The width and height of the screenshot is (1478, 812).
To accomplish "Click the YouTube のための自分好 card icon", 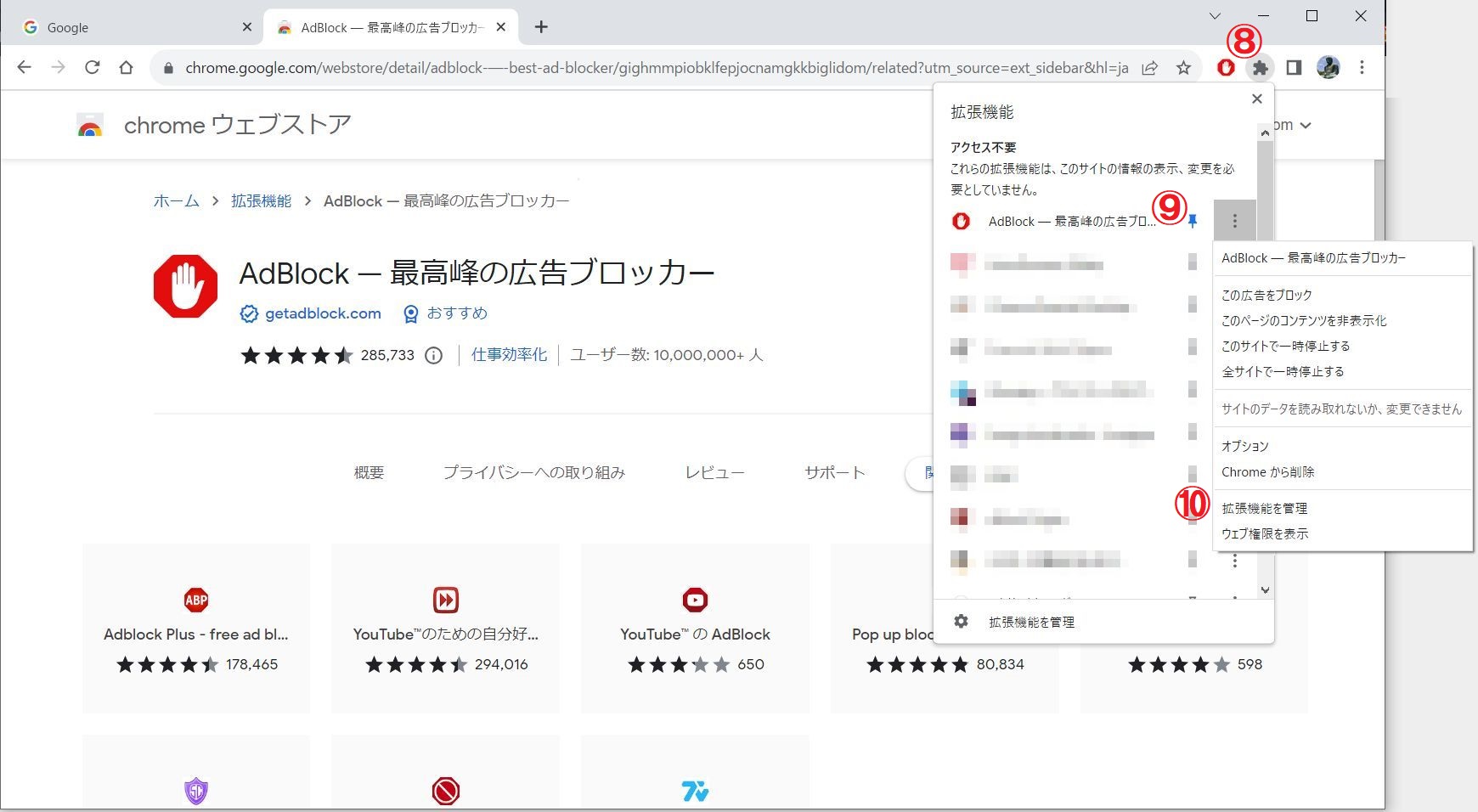I will (446, 600).
